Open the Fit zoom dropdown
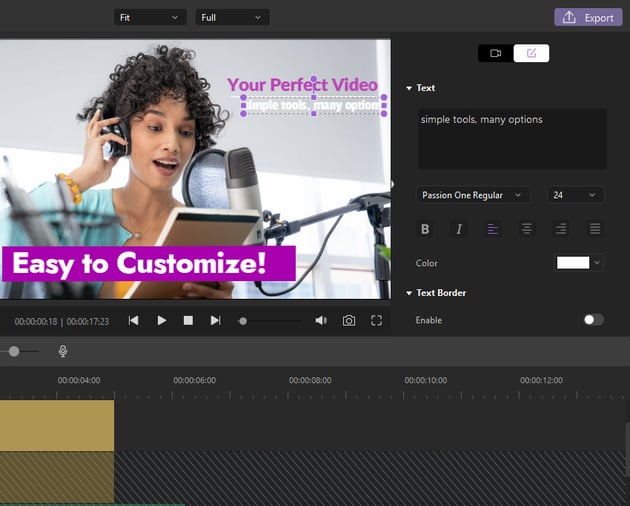The height and width of the screenshot is (506, 630). (150, 18)
